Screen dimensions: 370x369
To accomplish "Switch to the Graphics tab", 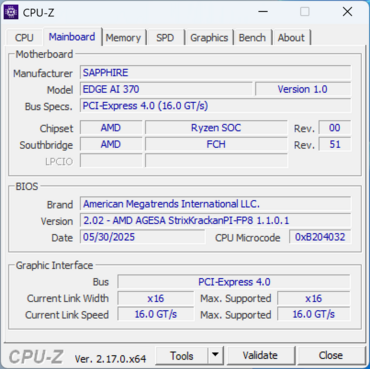I will coord(209,38).
